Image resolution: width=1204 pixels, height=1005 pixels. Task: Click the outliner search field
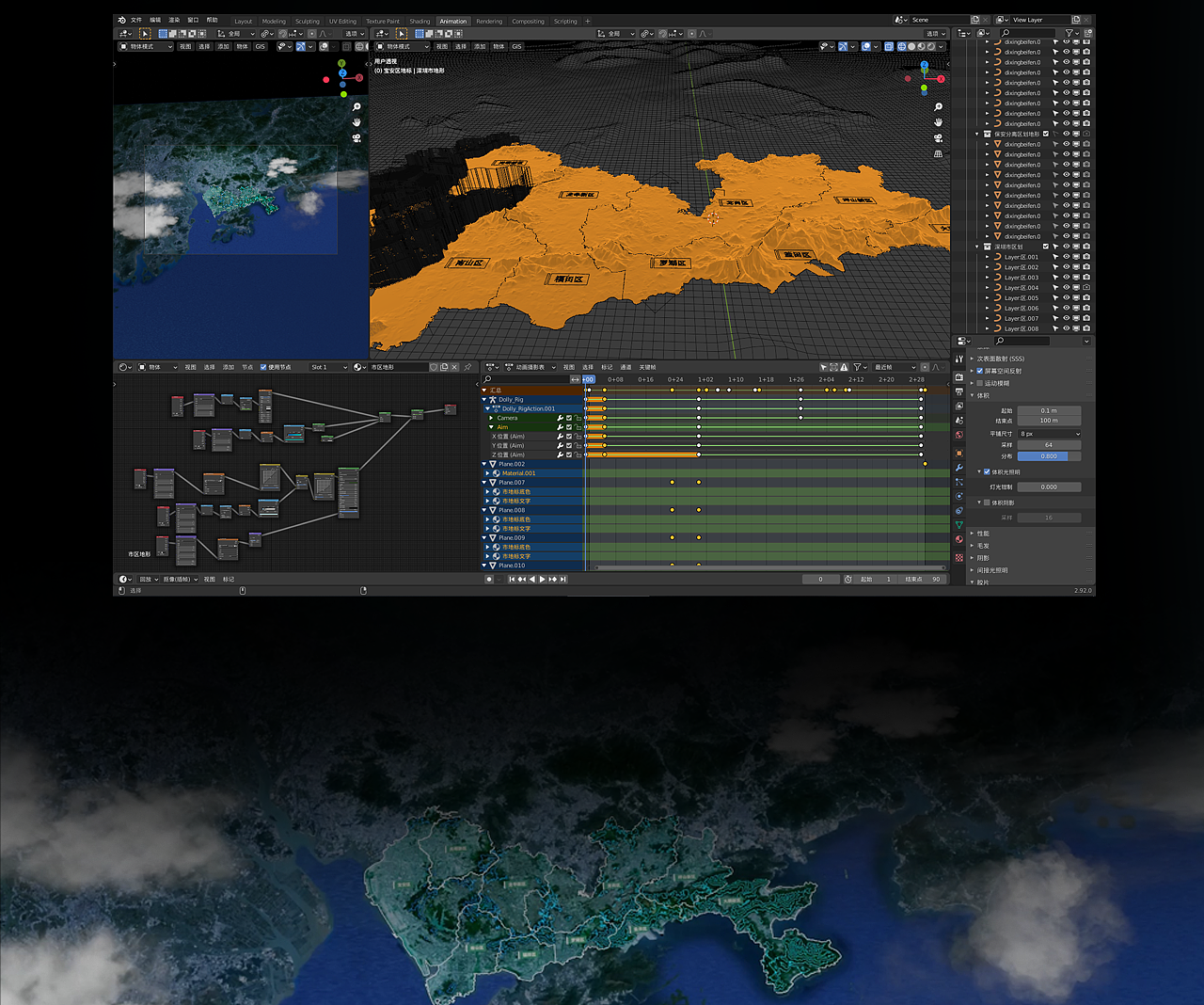tap(1027, 33)
